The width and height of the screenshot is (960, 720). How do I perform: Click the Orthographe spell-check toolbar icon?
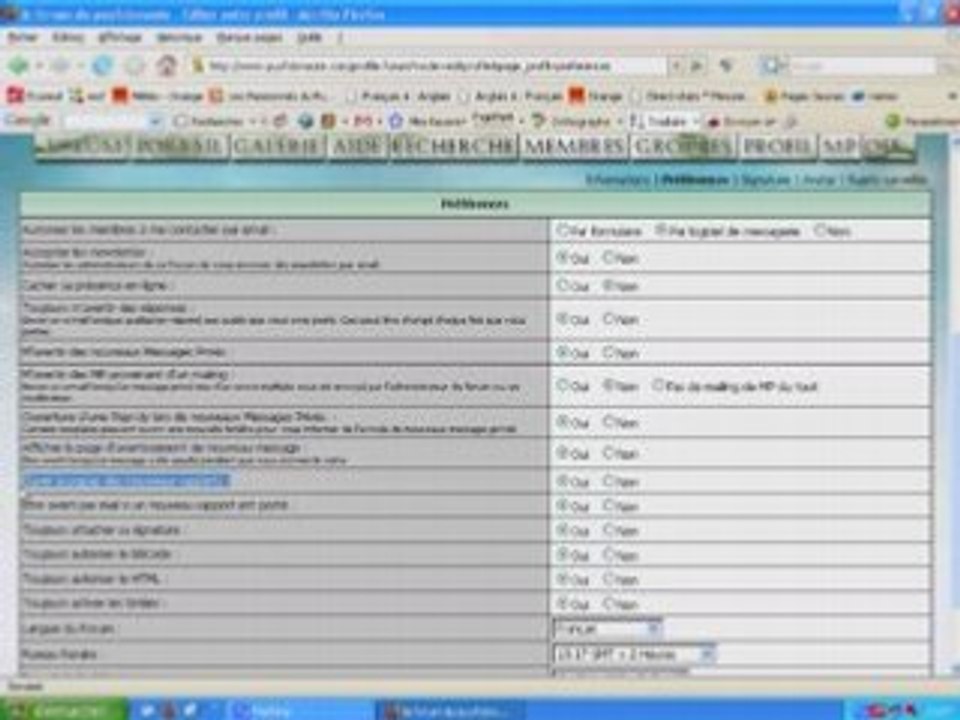pyautogui.click(x=539, y=121)
